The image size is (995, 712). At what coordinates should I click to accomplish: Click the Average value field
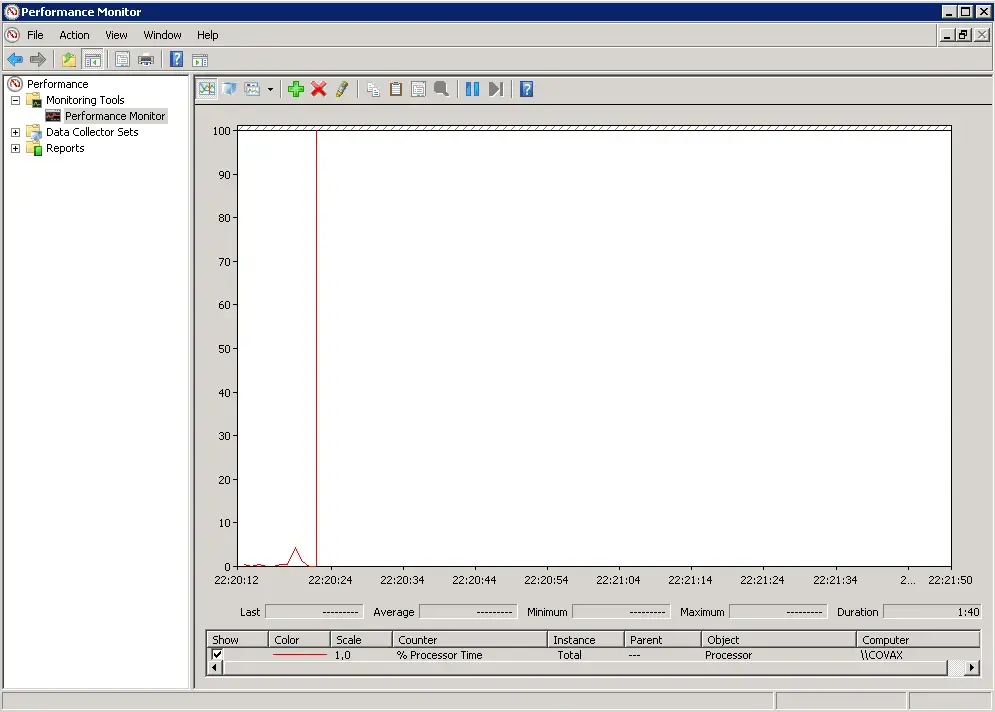point(468,612)
